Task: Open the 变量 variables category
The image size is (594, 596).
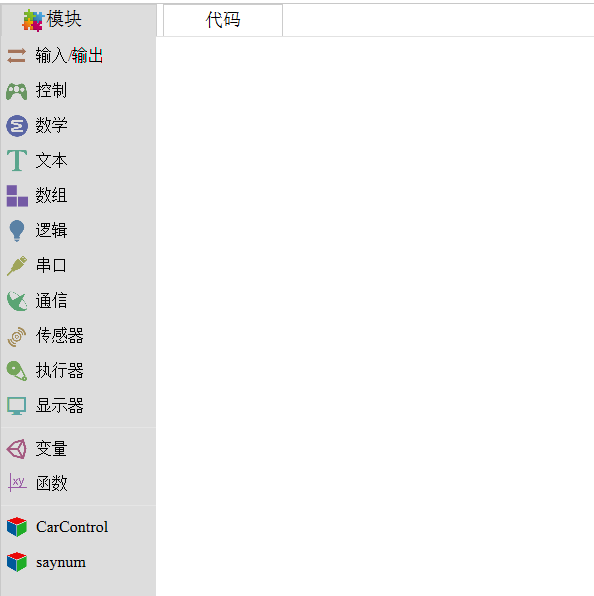Action: pyautogui.click(x=78, y=449)
